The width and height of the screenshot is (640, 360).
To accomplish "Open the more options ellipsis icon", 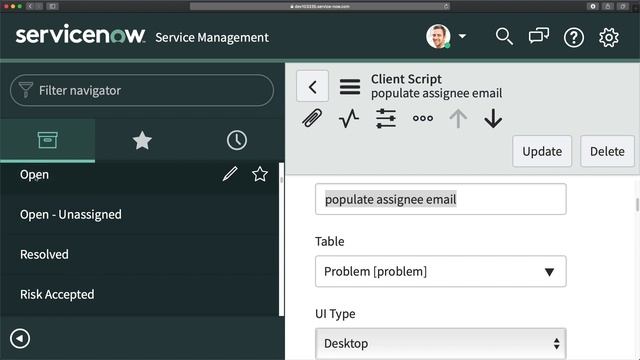I will pyautogui.click(x=423, y=118).
